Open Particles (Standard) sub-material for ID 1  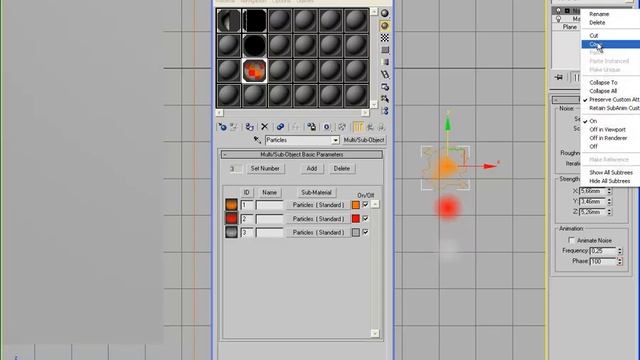coord(318,205)
